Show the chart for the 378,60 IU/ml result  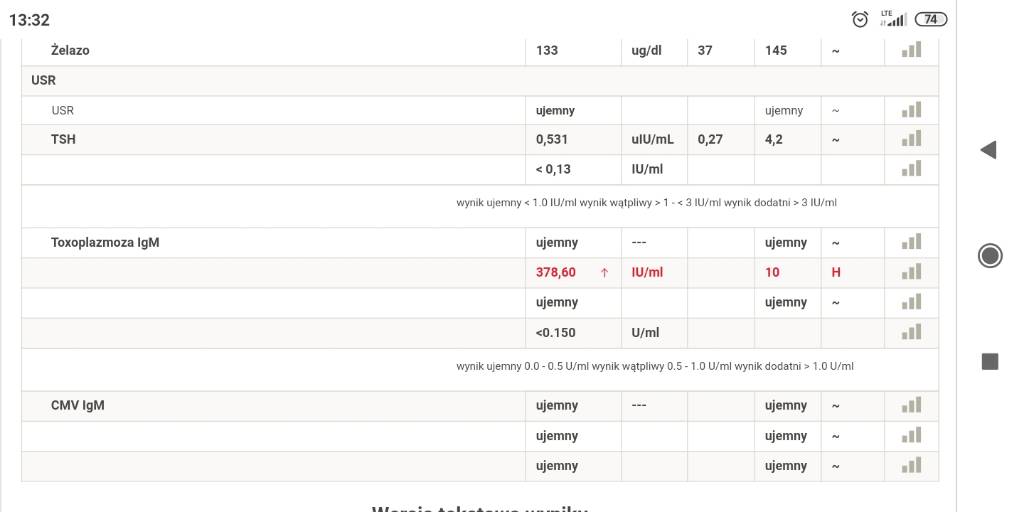point(911,272)
